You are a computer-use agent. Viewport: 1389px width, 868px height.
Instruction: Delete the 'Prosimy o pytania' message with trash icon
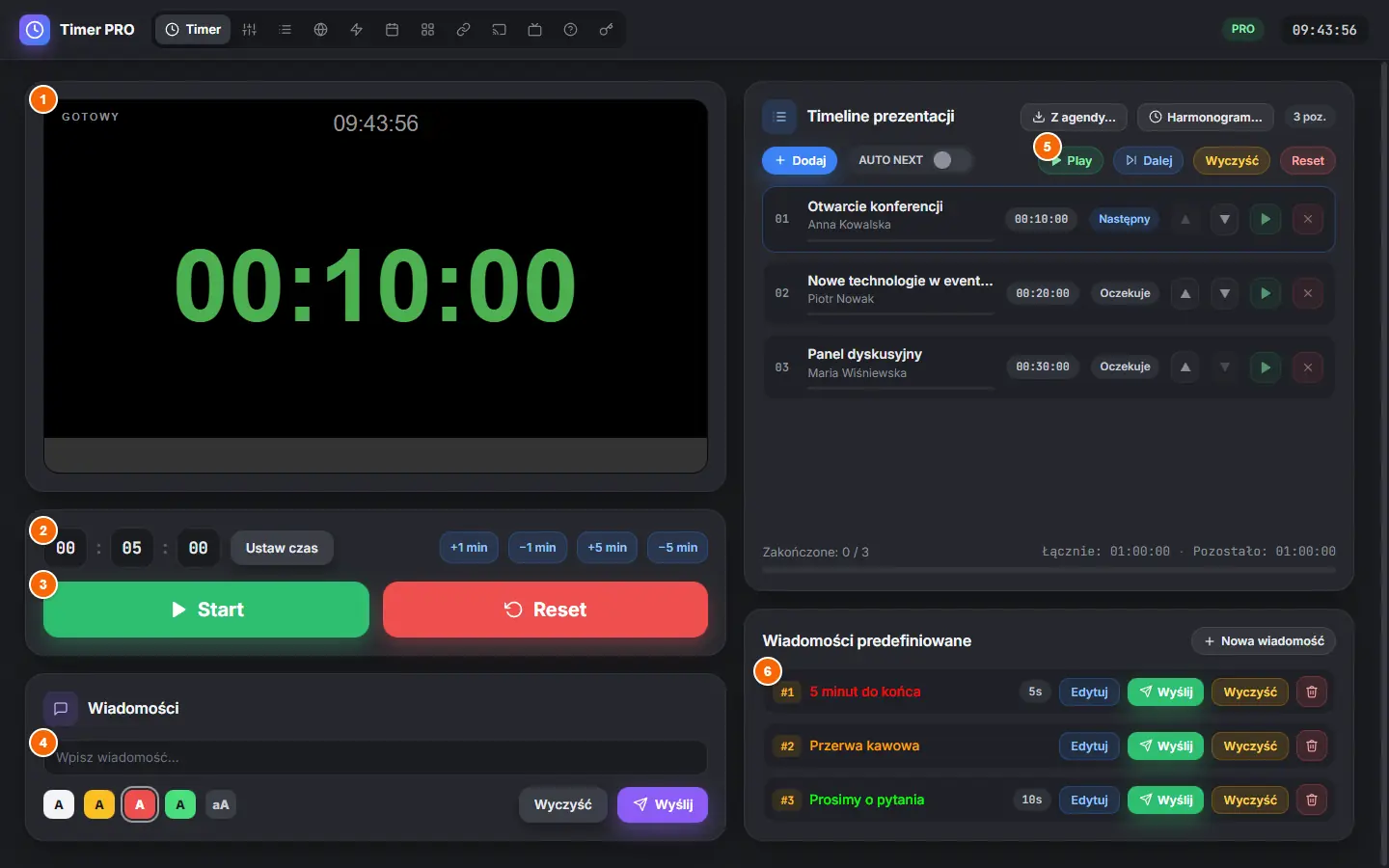coord(1312,800)
